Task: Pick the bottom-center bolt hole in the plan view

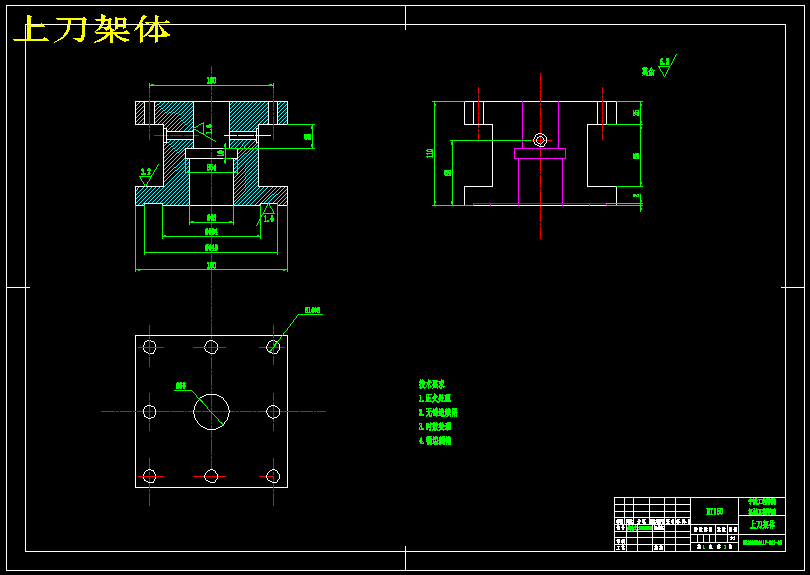Action: 211,476
